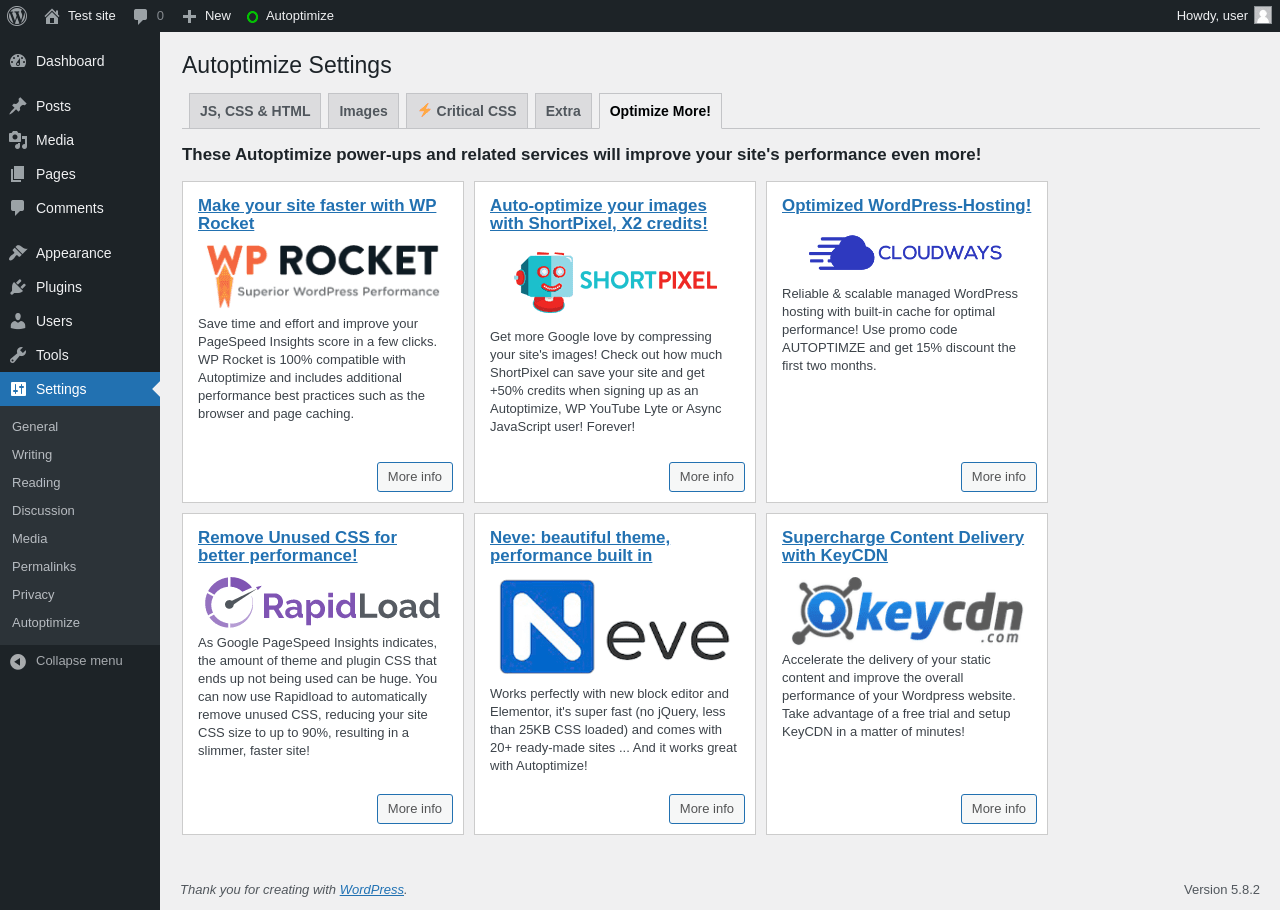1280x910 pixels.
Task: Click the Test site home icon
Action: tap(52, 16)
